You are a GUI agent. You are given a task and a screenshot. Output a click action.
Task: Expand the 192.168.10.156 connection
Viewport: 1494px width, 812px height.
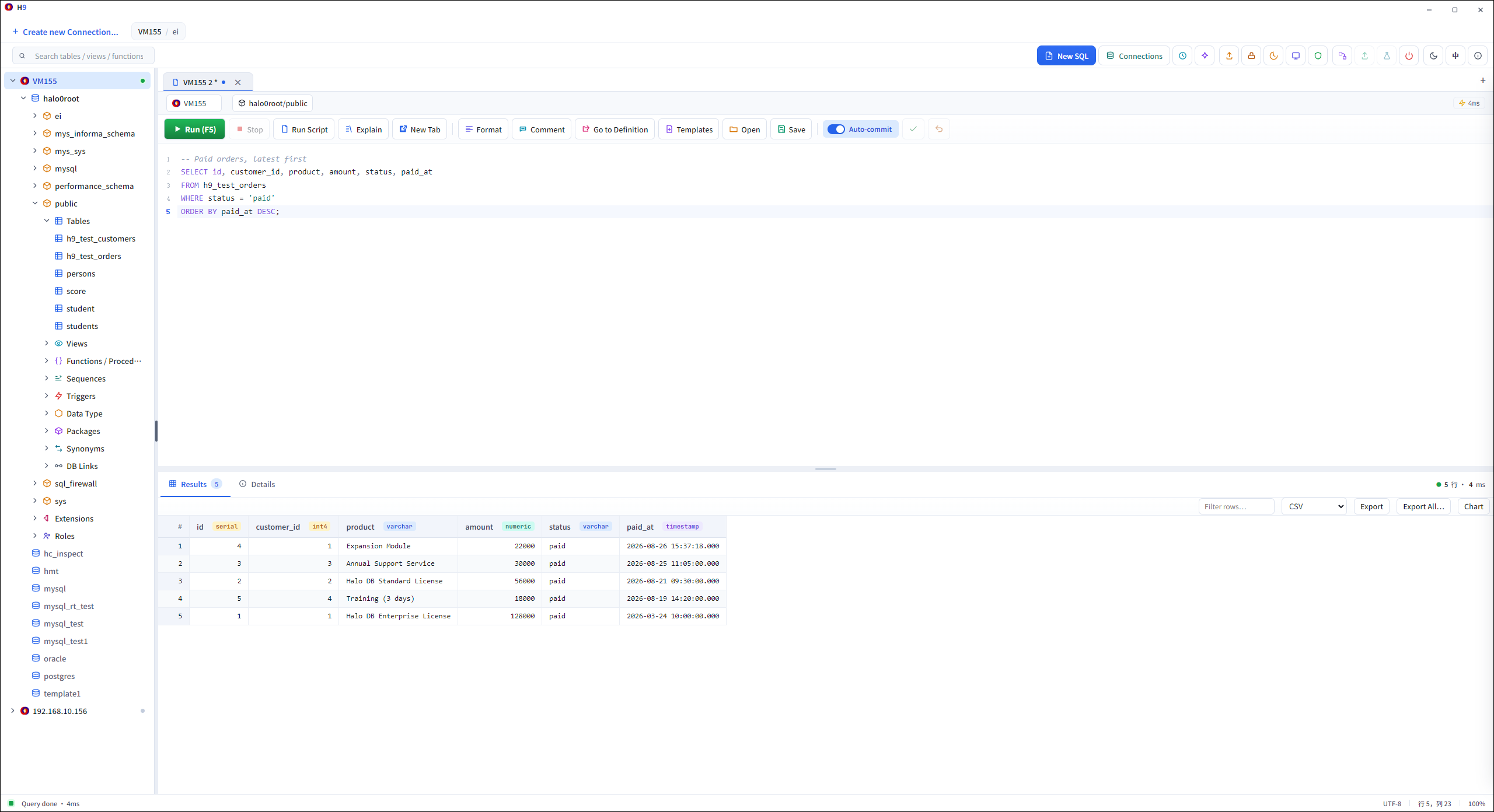click(x=13, y=711)
